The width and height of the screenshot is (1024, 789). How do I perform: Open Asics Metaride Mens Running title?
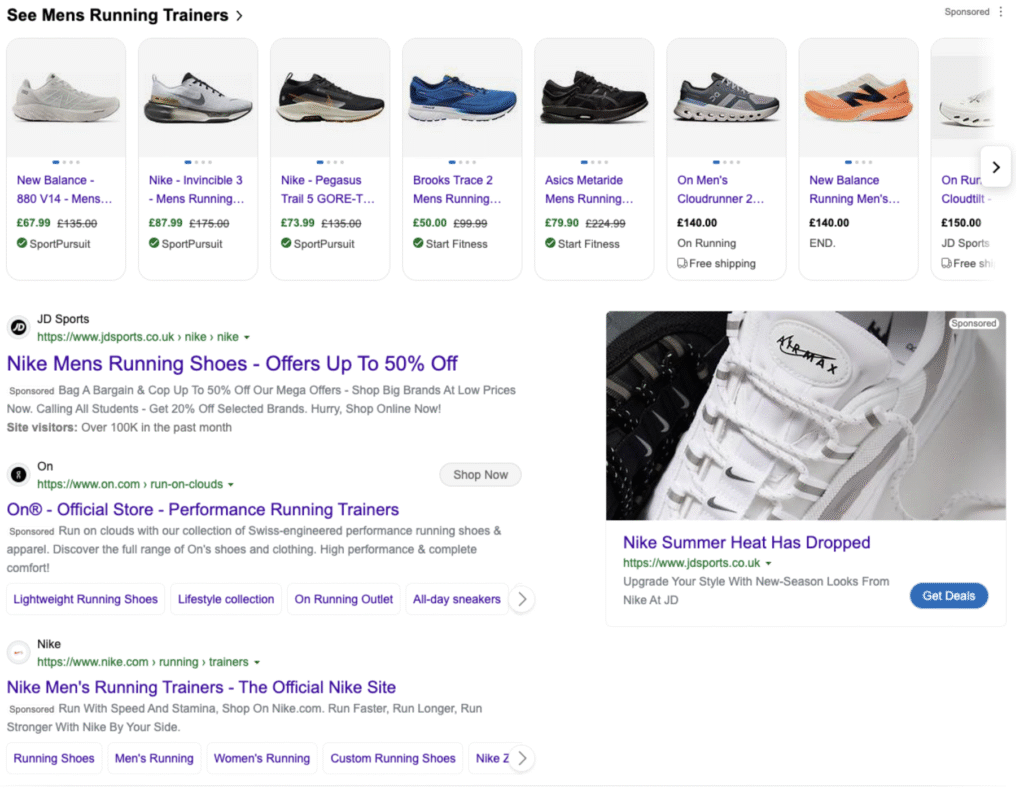click(589, 189)
